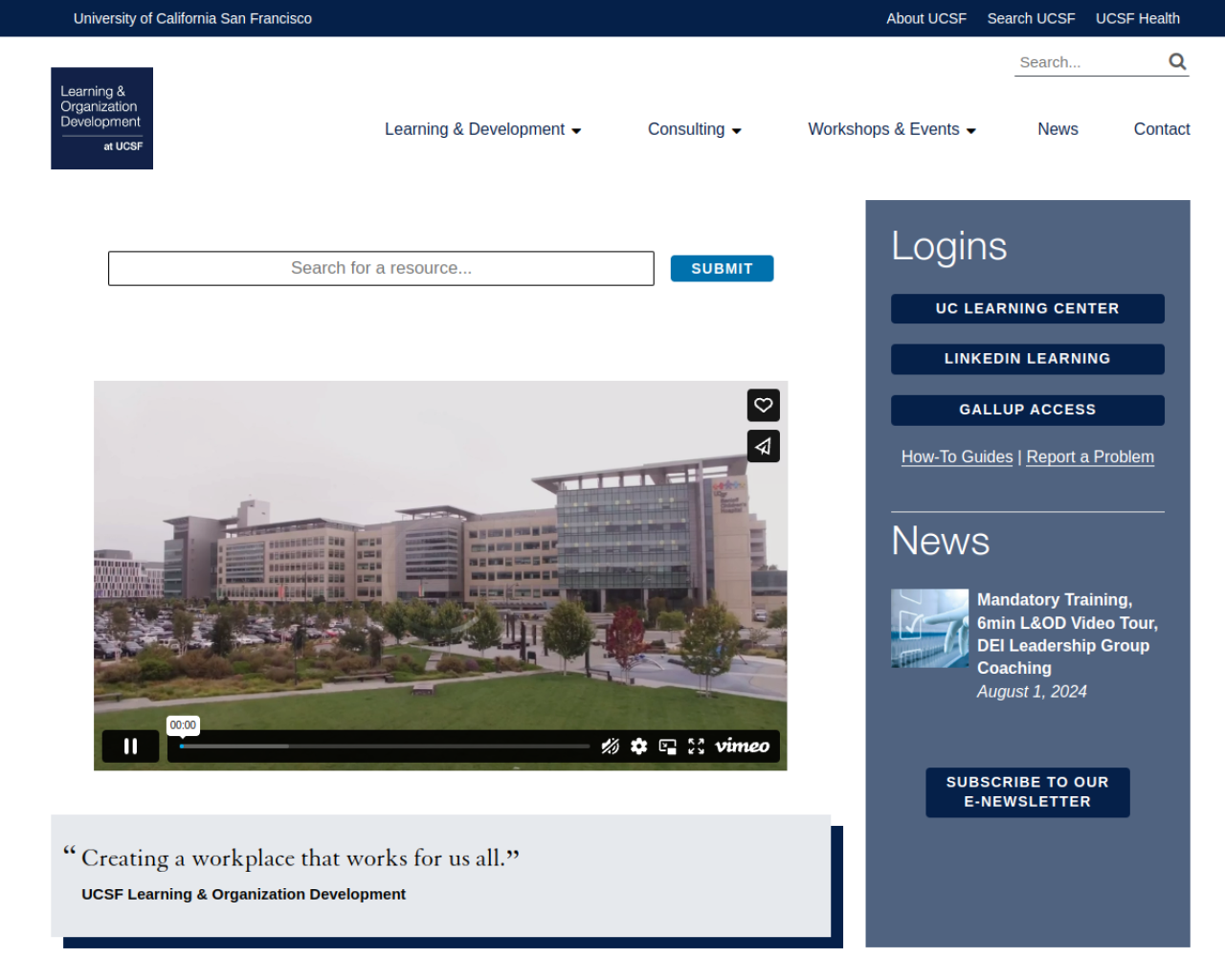Unmute the video using volume icon
1225x980 pixels.
tap(610, 746)
